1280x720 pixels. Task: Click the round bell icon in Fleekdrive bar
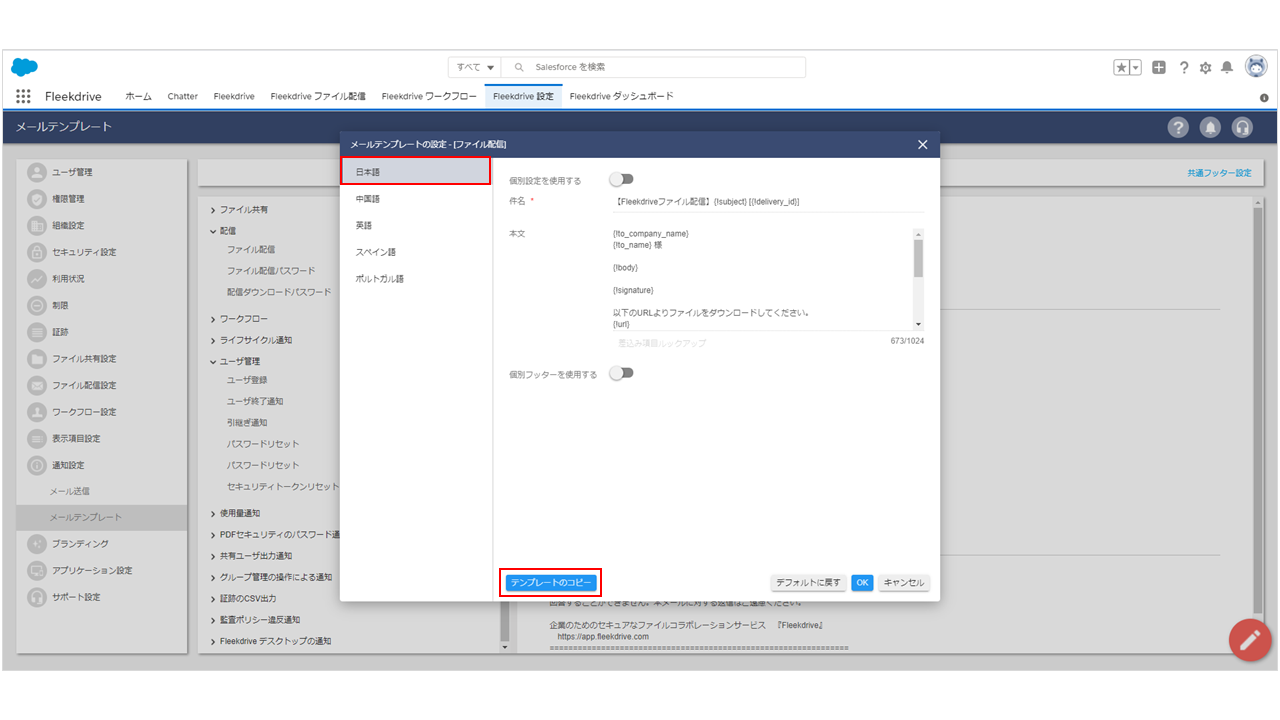pyautogui.click(x=1211, y=127)
